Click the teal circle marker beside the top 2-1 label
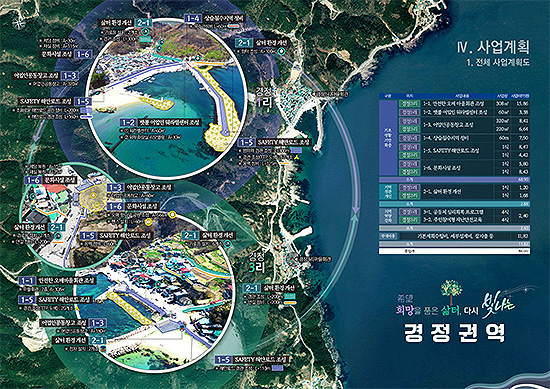This screenshot has width=550, height=389. click(145, 32)
